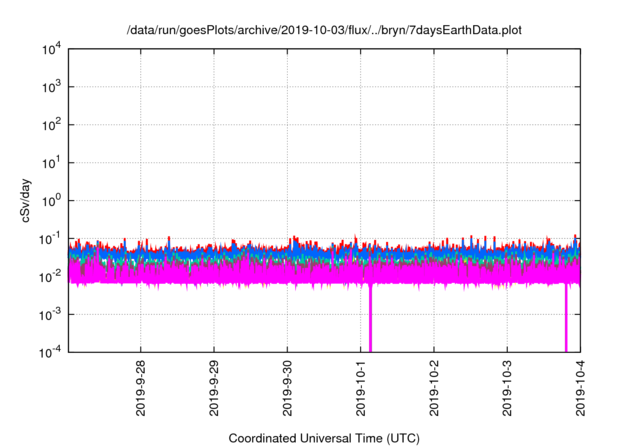
Task: Click the plot title file path
Action: click(x=324, y=30)
